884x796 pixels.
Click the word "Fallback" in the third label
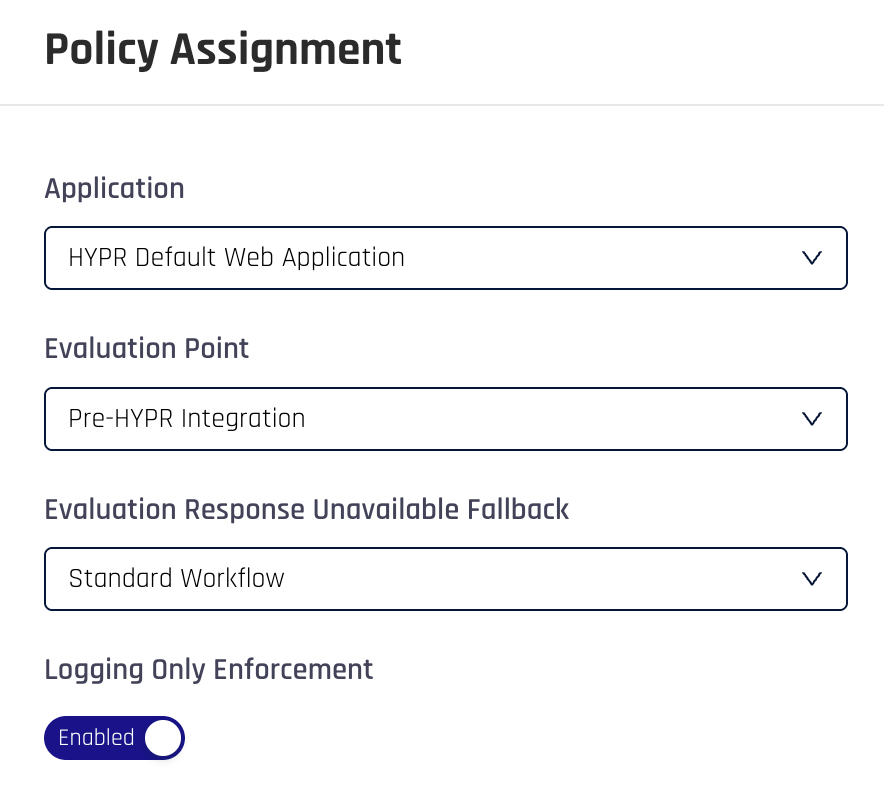click(x=518, y=509)
